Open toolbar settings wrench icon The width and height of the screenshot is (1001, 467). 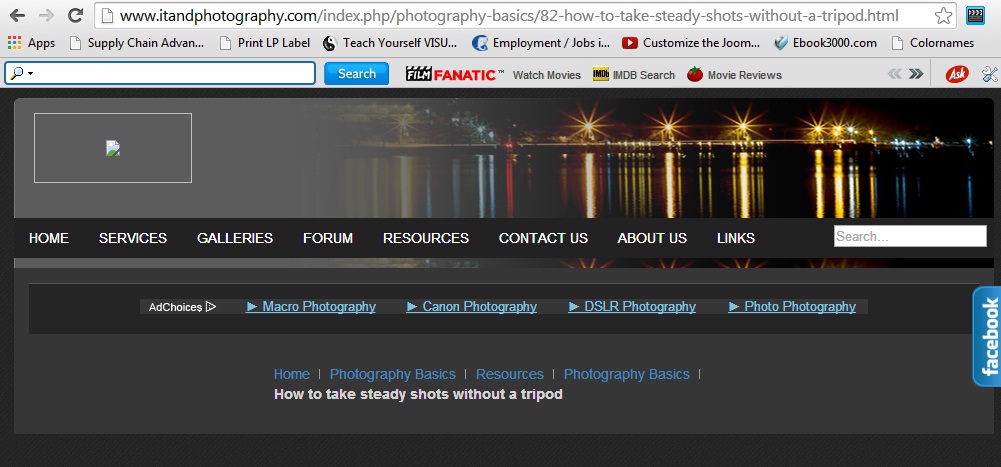989,74
